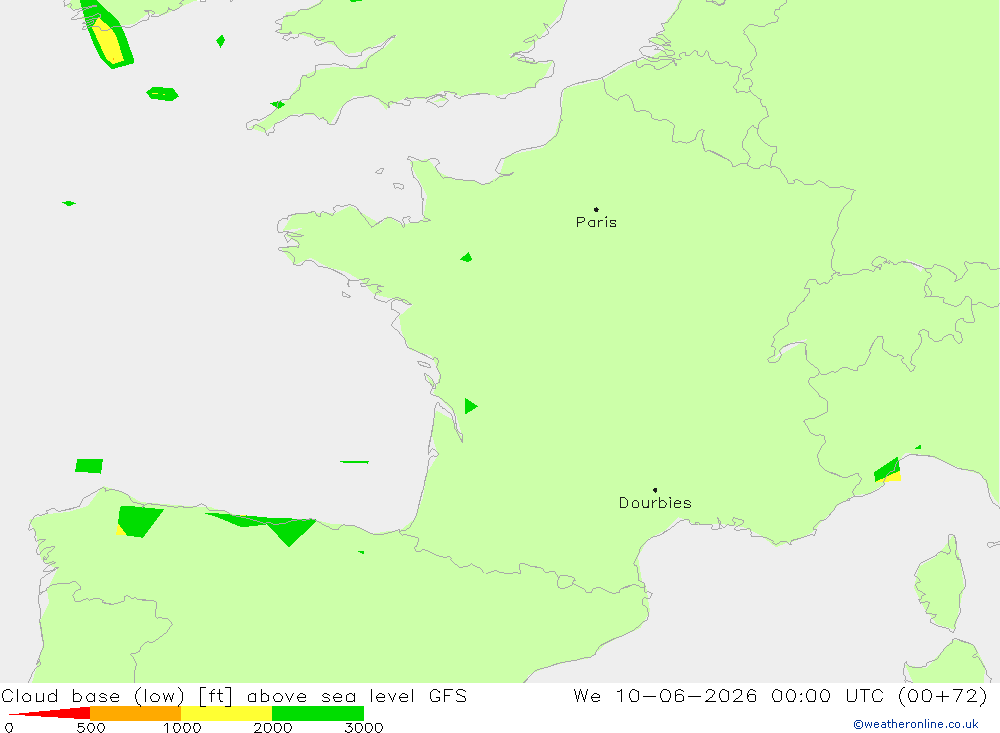Click the 3000 legend scale value
This screenshot has height=733, width=1000.
[364, 727]
